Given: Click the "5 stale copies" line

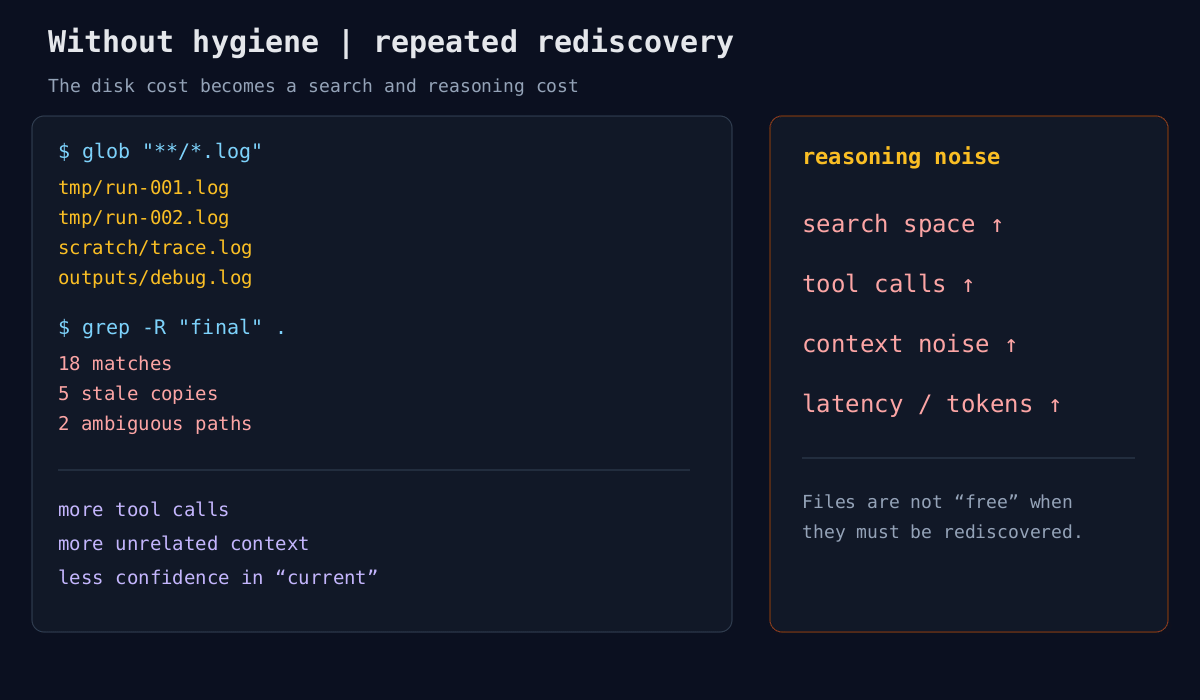Looking at the screenshot, I should point(138,394).
